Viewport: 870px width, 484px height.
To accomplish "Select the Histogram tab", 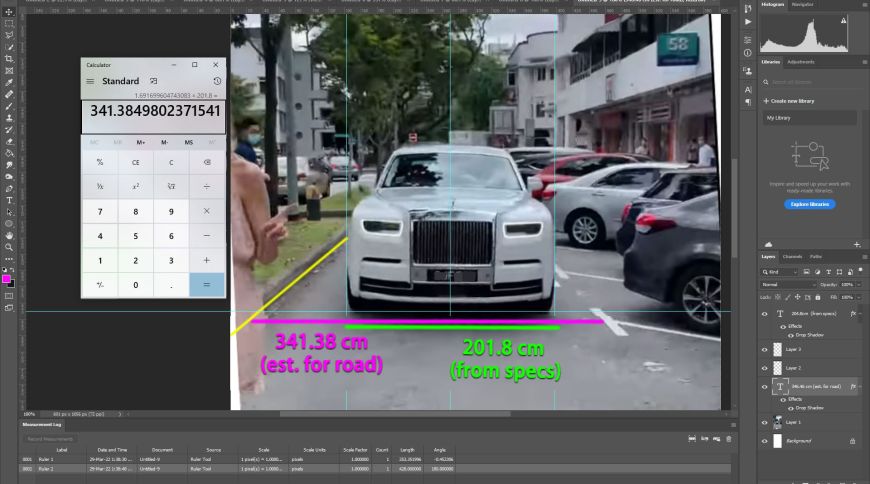I will click(x=773, y=4).
